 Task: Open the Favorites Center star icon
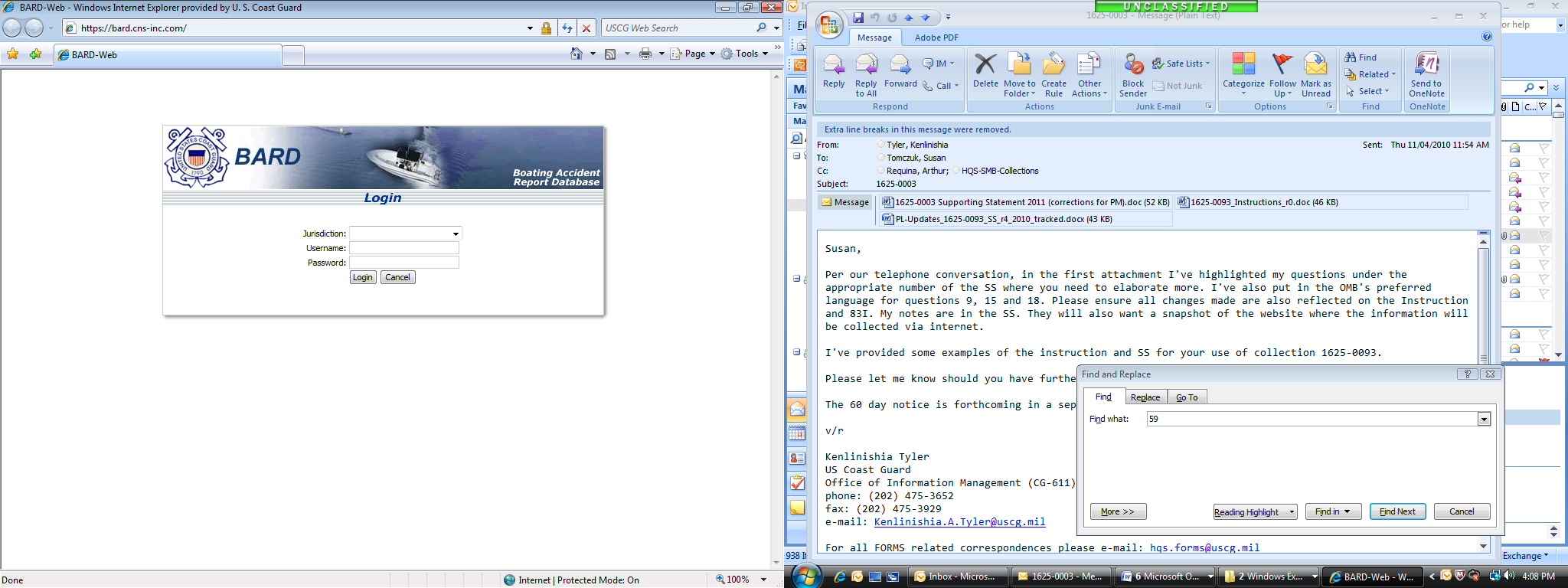click(13, 54)
